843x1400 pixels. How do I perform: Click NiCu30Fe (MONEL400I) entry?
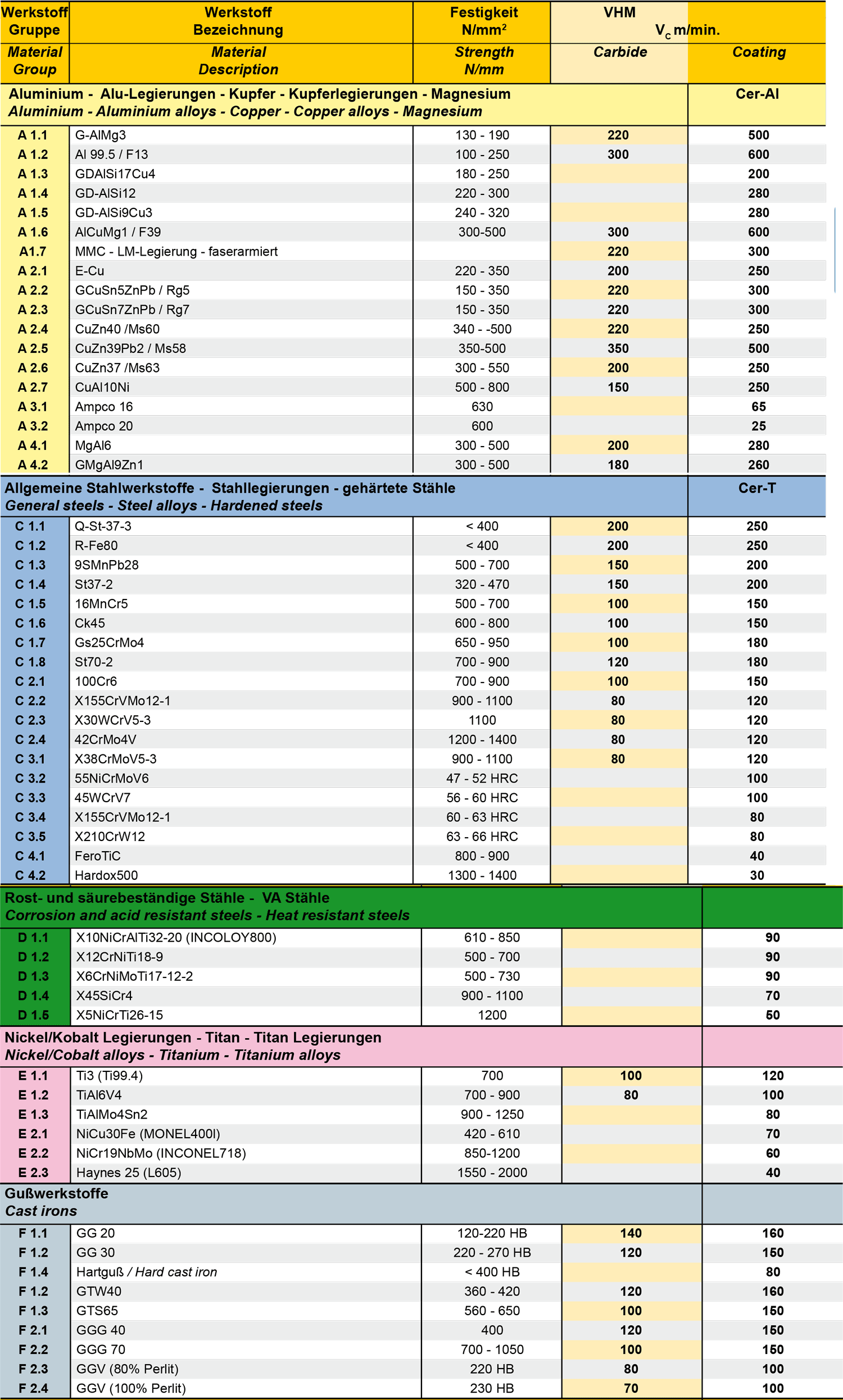(148, 1134)
